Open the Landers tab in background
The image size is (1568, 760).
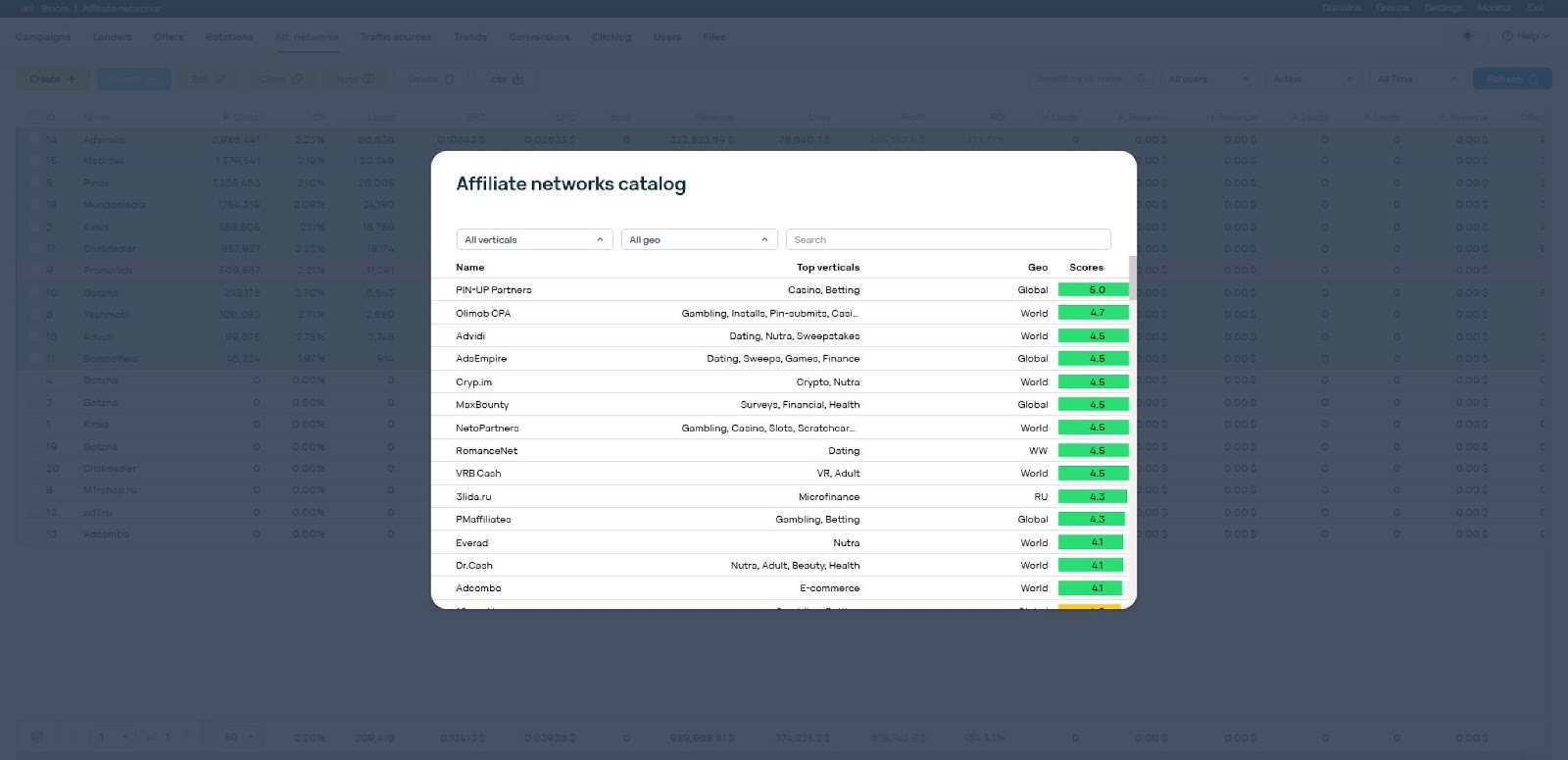pos(112,37)
